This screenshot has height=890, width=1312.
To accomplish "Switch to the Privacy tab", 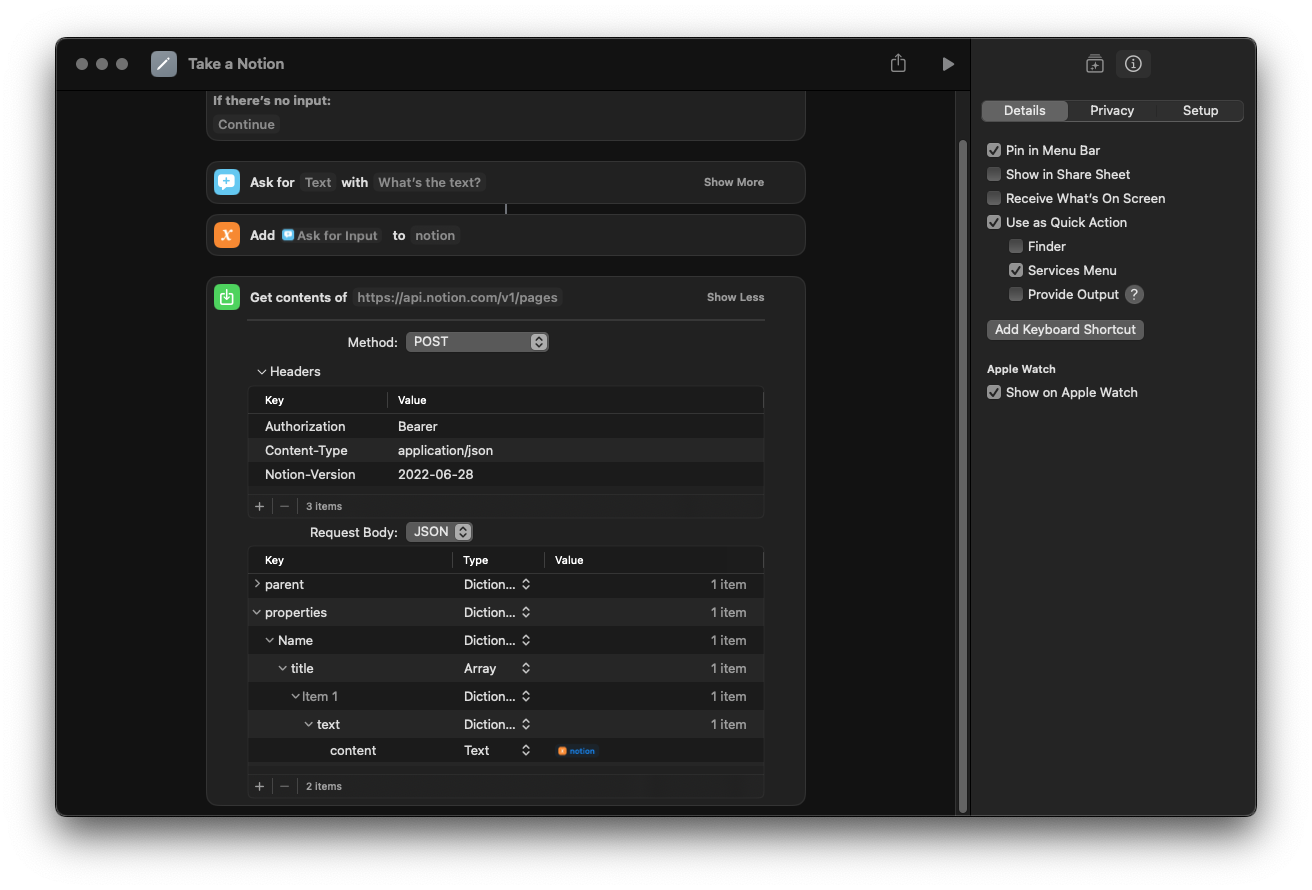I will [x=1112, y=111].
